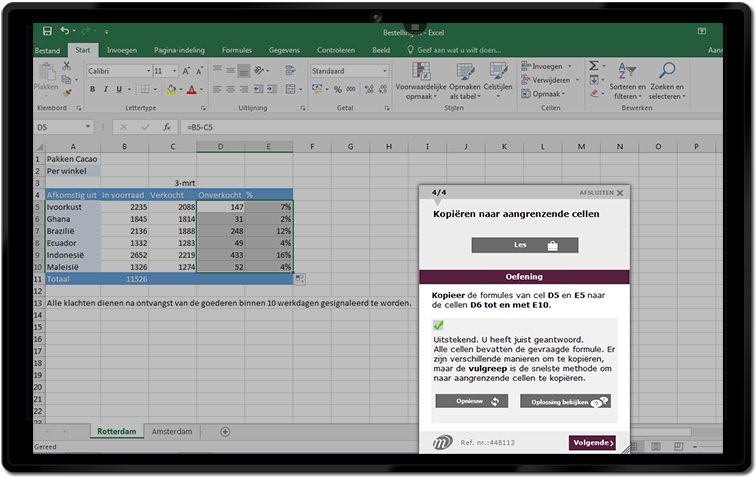The width and height of the screenshot is (756, 477).
Task: Click the Volgende button
Action: point(592,442)
